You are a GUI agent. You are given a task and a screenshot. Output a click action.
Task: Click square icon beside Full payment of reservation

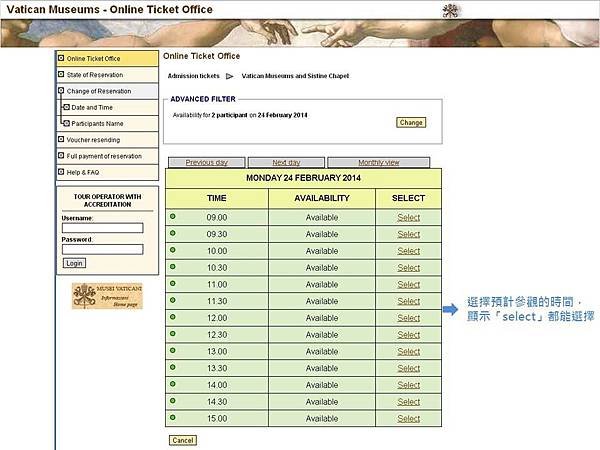click(x=61, y=155)
